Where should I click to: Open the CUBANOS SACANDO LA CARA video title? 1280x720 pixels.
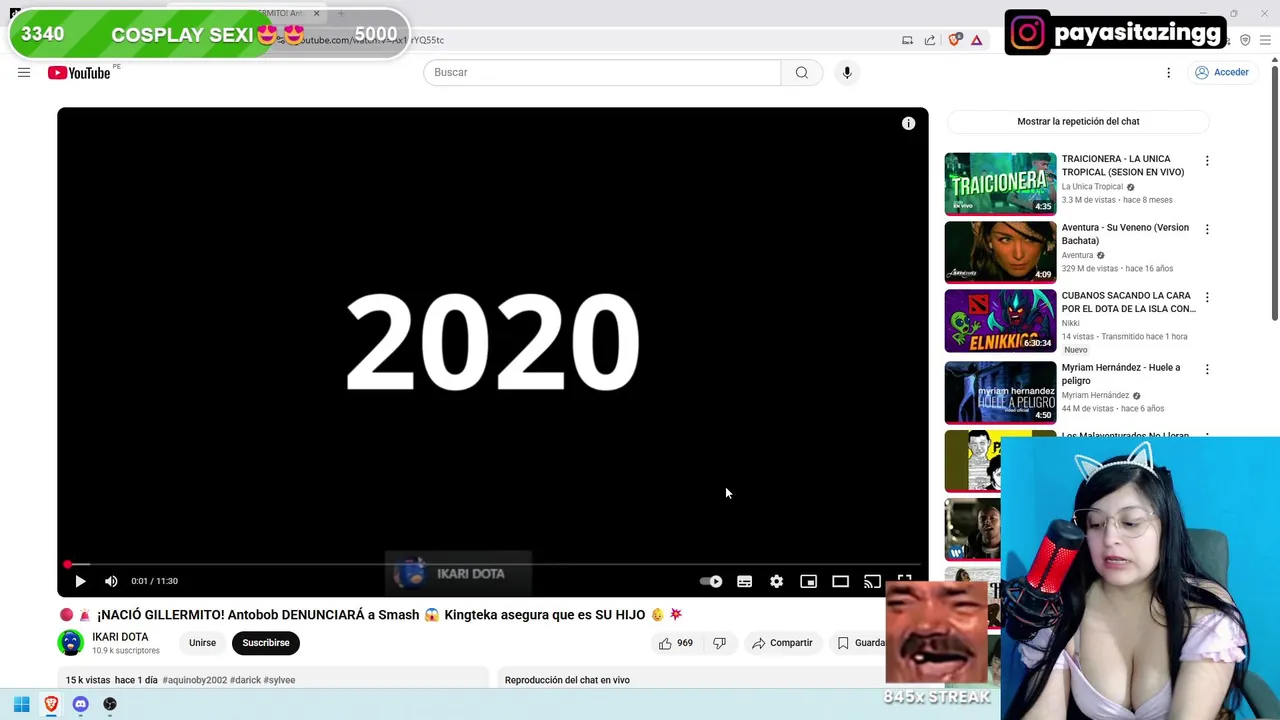tap(1128, 302)
